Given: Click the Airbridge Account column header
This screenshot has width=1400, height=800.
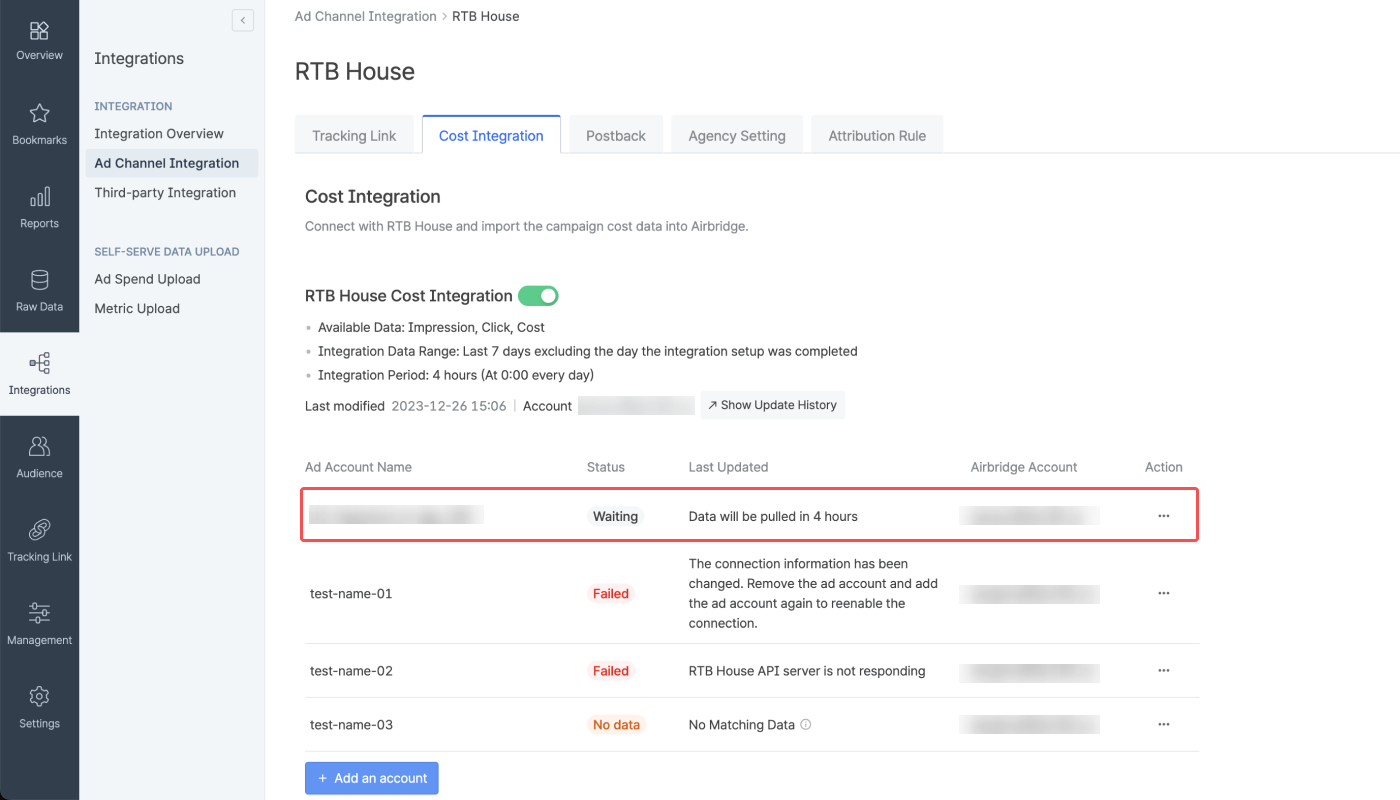Looking at the screenshot, I should pos(1024,467).
